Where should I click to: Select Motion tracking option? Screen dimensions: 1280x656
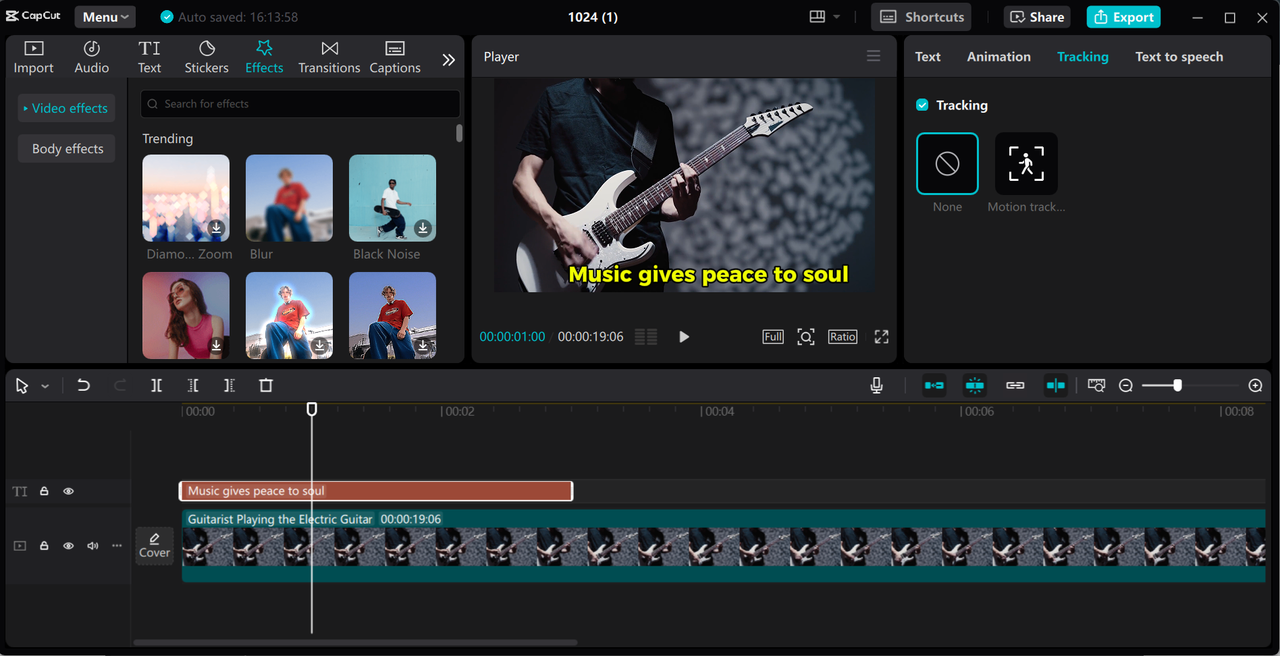pos(1026,163)
